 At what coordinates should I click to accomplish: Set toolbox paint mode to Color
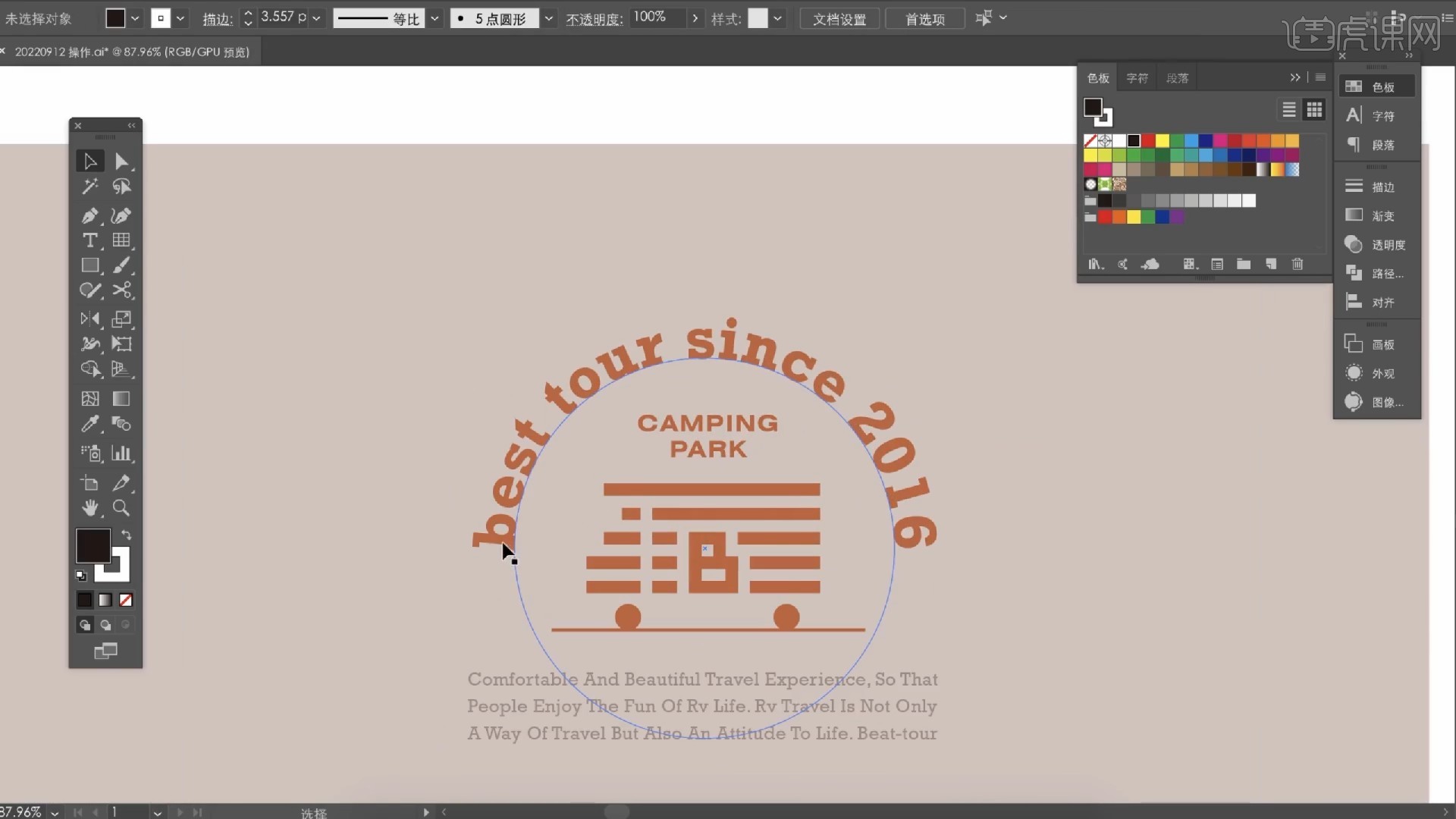pyautogui.click(x=84, y=600)
